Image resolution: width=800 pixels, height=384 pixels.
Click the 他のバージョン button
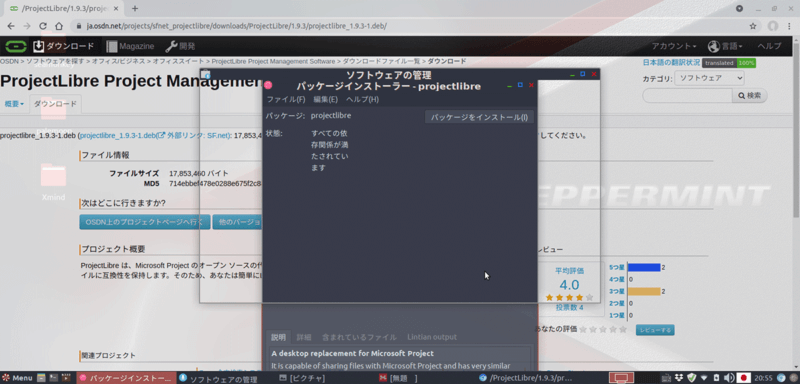tap(238, 222)
